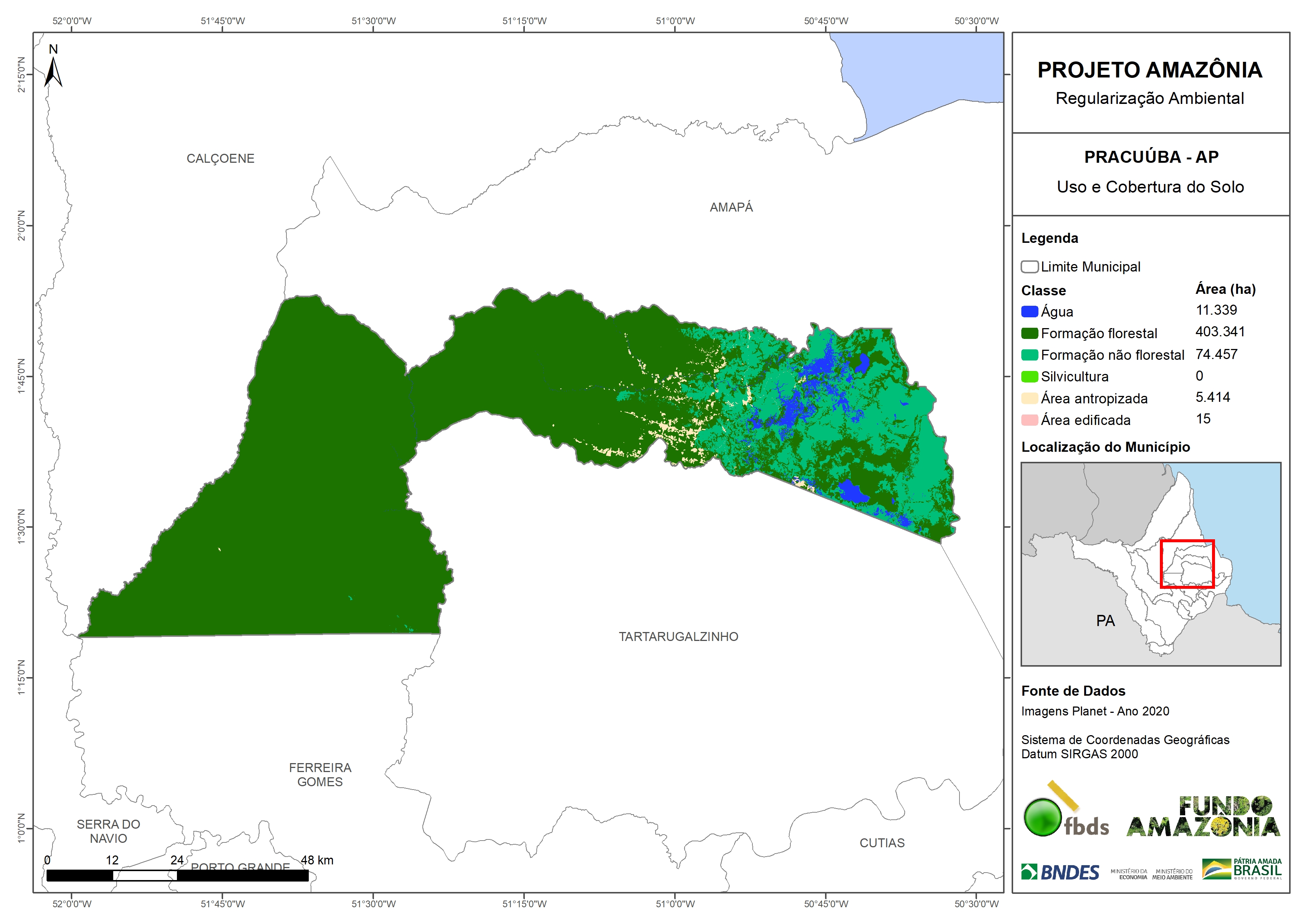The image size is (1307, 924).
Task: Click the CALÇOENE municipality label
Action: pyautogui.click(x=220, y=159)
